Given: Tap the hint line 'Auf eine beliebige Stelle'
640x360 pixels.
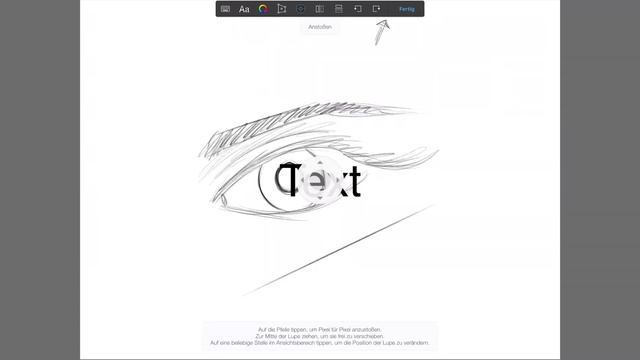Looking at the screenshot, I should [320, 343].
